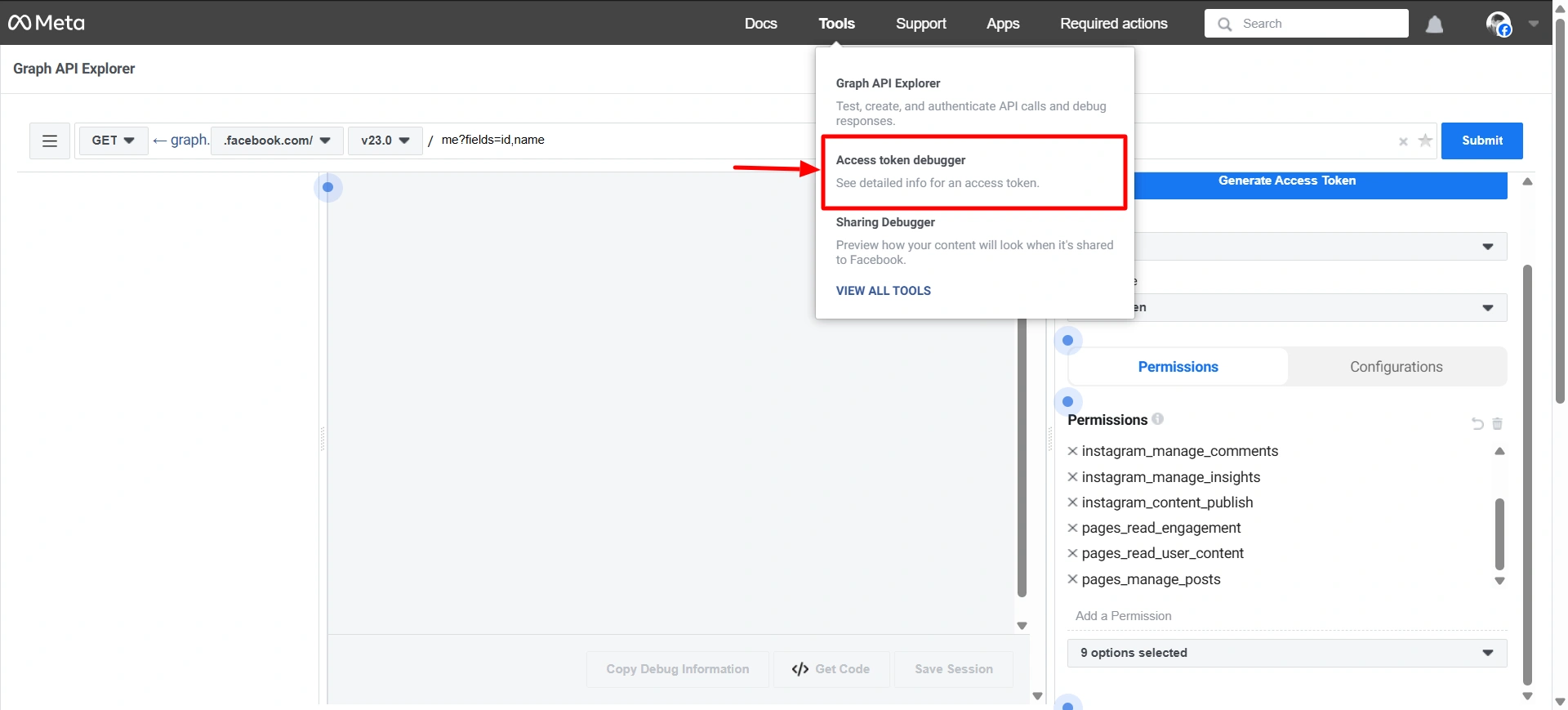
Task: Click the Save Session button
Action: (x=953, y=669)
